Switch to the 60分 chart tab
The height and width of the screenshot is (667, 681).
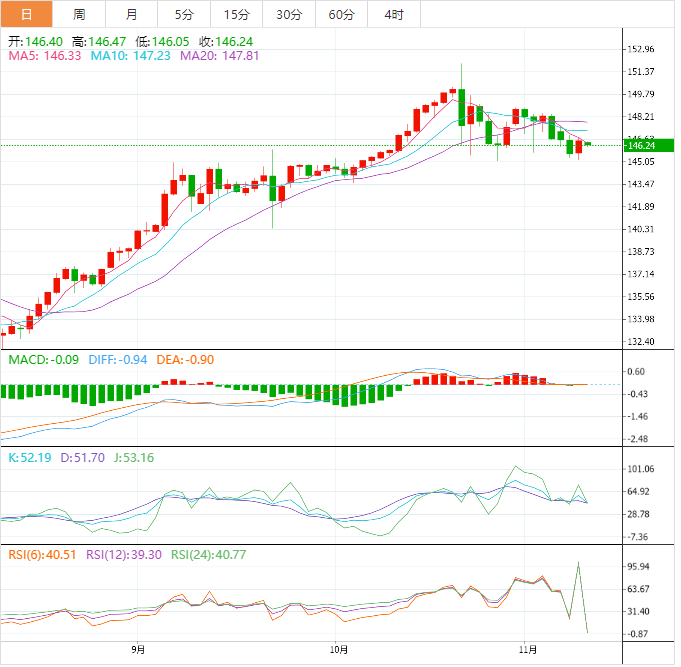tap(341, 14)
